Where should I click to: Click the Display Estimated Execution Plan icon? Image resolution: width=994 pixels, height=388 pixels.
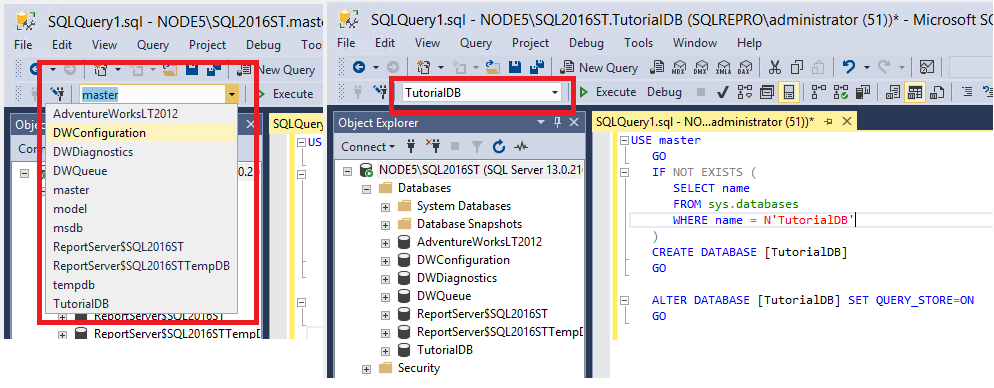[745, 93]
